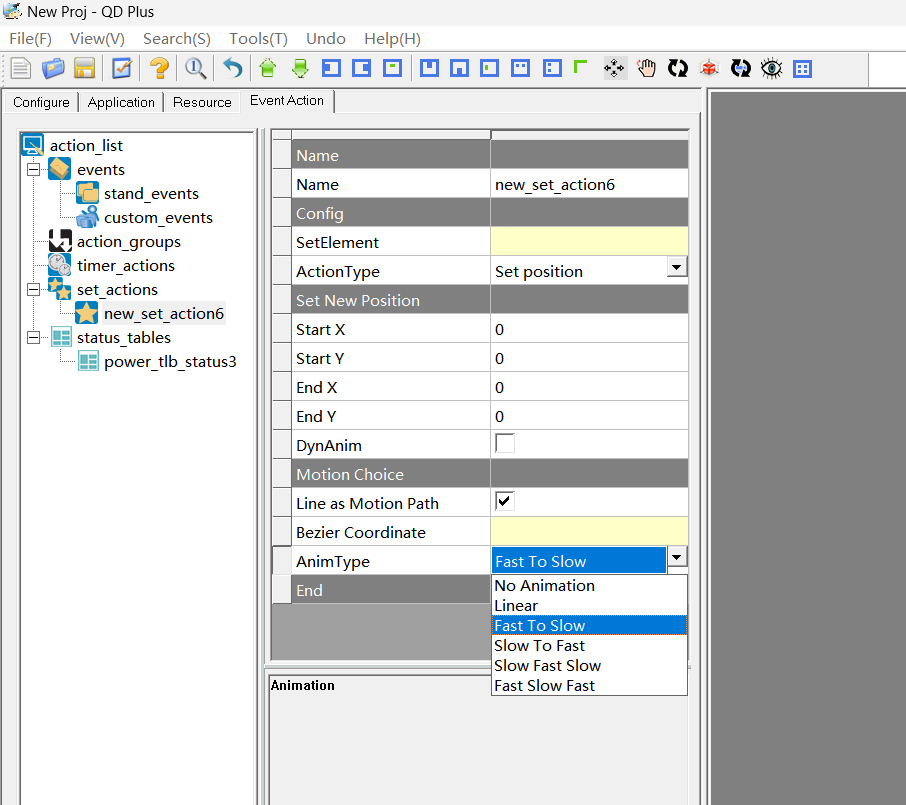Click the move four-arrows icon
Image resolution: width=906 pixels, height=805 pixels.
614,68
